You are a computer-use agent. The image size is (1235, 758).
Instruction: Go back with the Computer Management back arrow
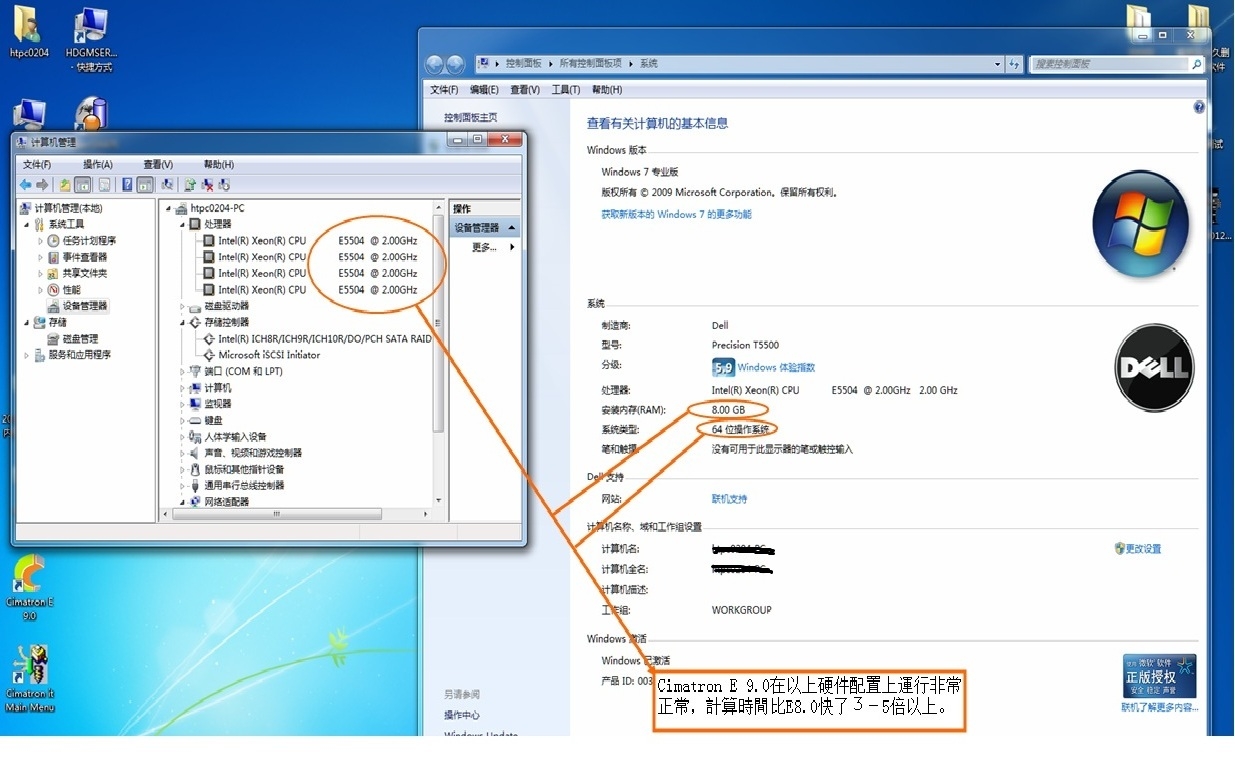click(26, 185)
